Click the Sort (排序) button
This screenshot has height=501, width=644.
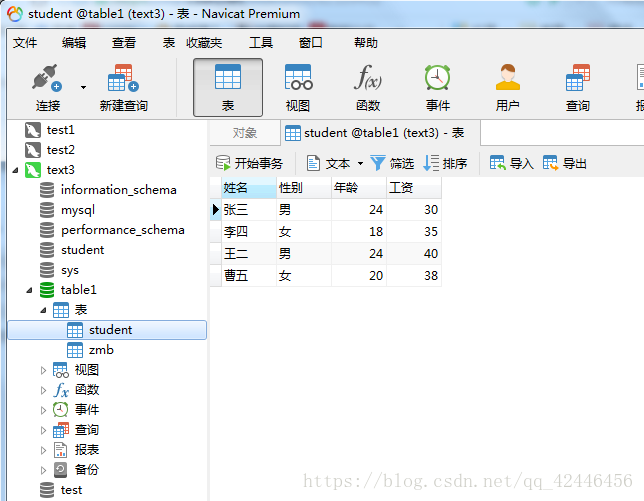445,163
